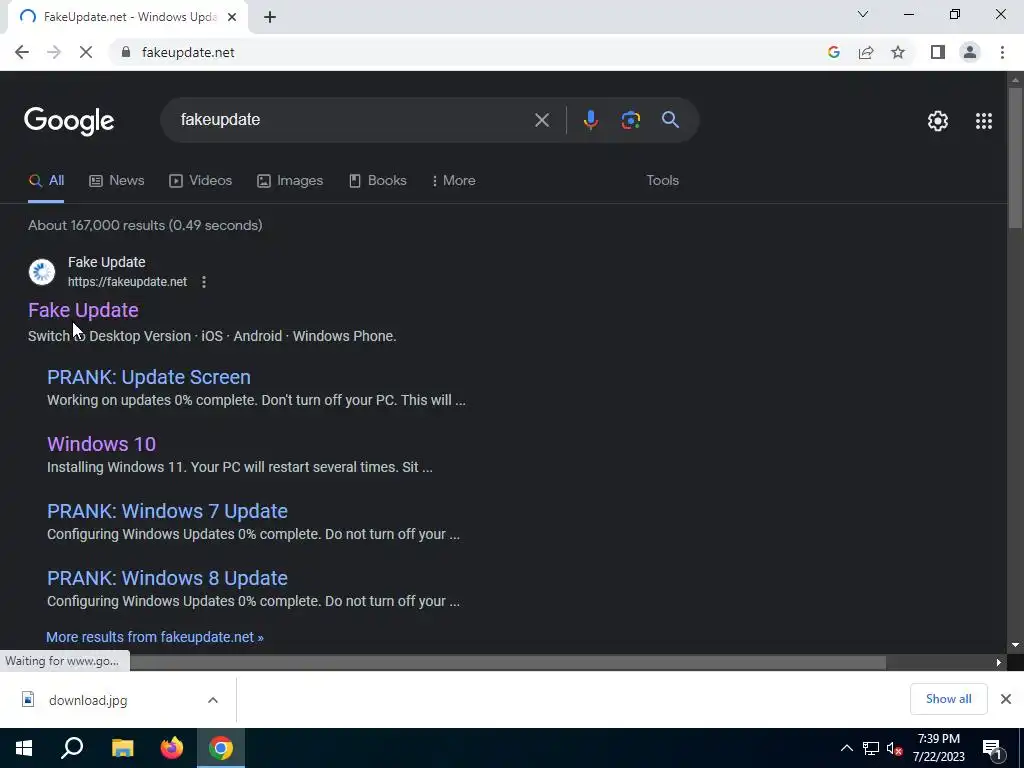Open Google quick settings gear

938,121
